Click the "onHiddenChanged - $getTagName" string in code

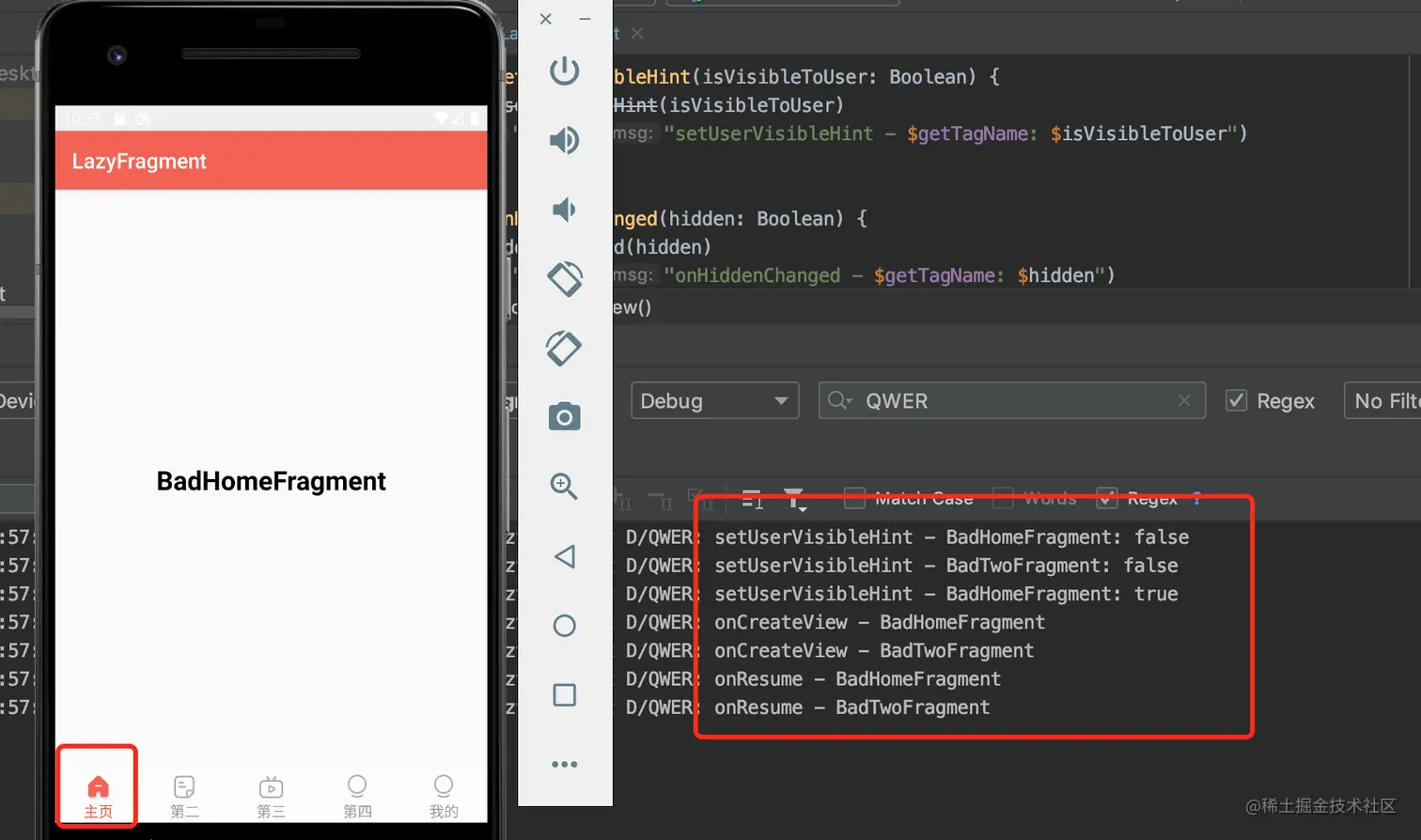click(x=882, y=275)
